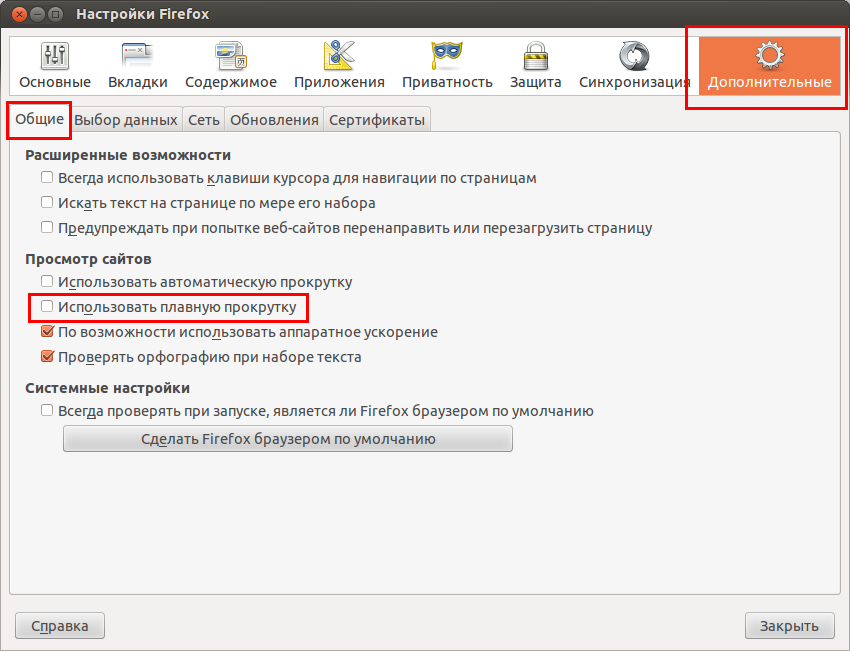Click the Закрыть button

(789, 626)
